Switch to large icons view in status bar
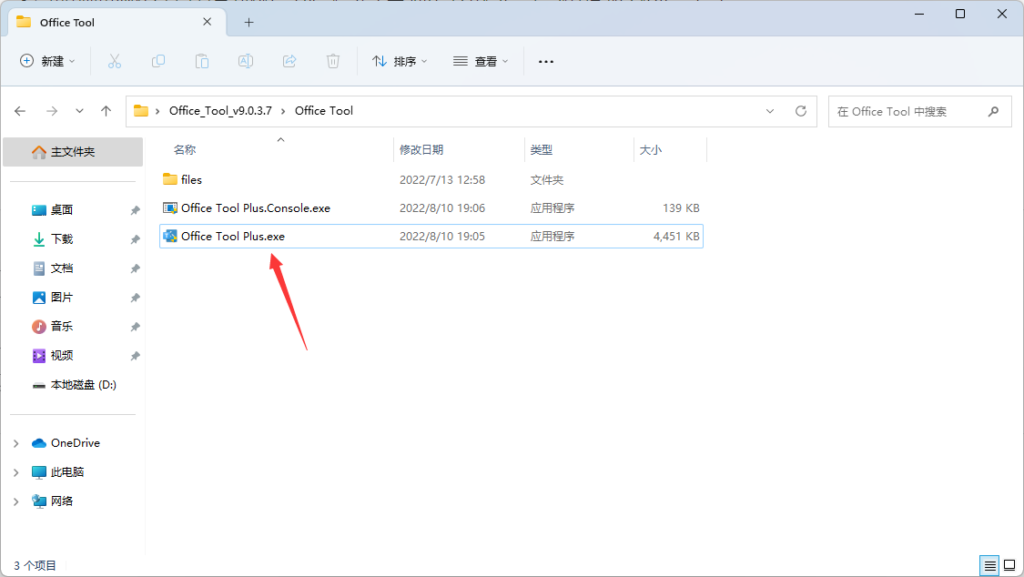 pos(1010,565)
